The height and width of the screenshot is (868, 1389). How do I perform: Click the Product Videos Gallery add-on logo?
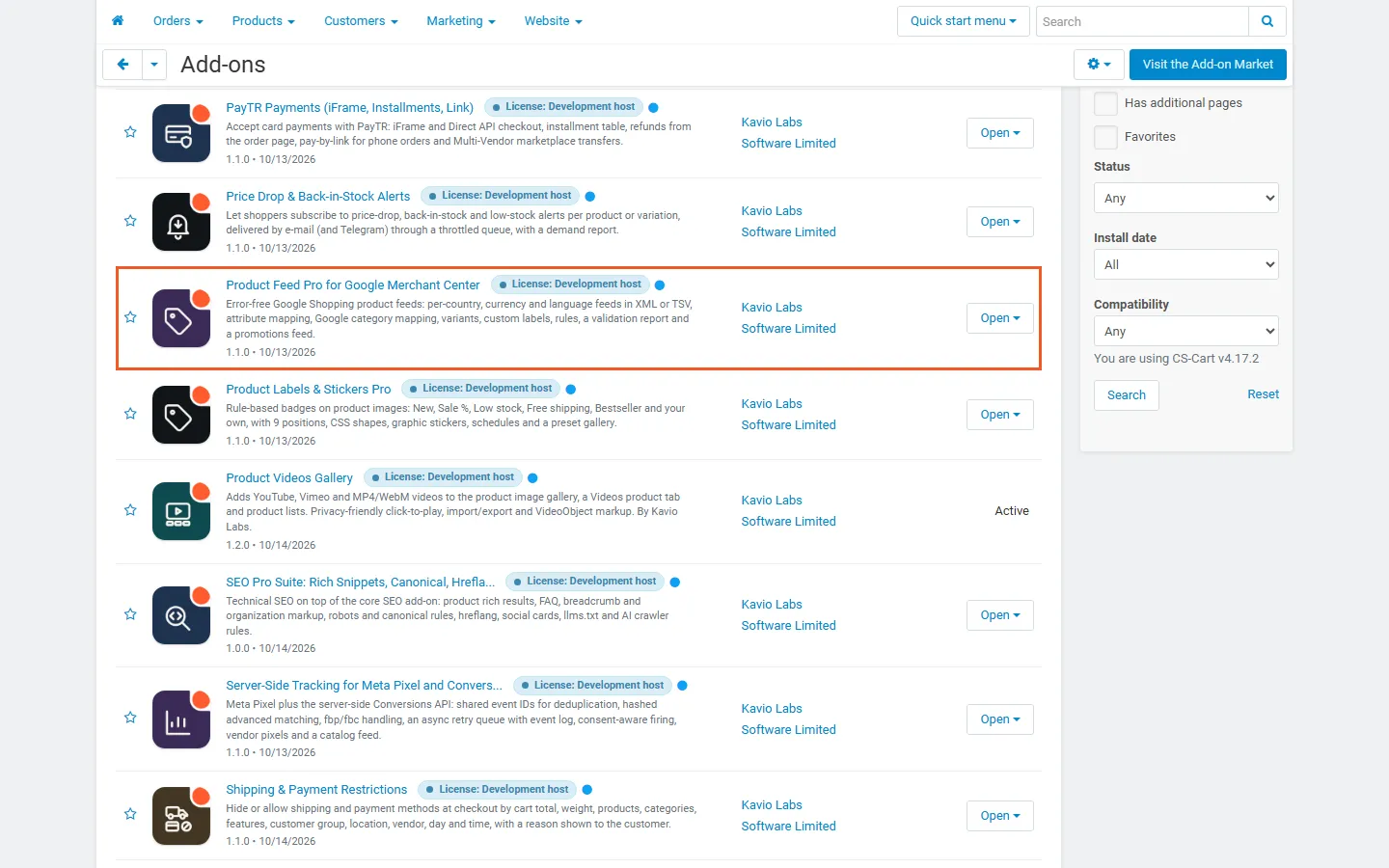(x=181, y=511)
